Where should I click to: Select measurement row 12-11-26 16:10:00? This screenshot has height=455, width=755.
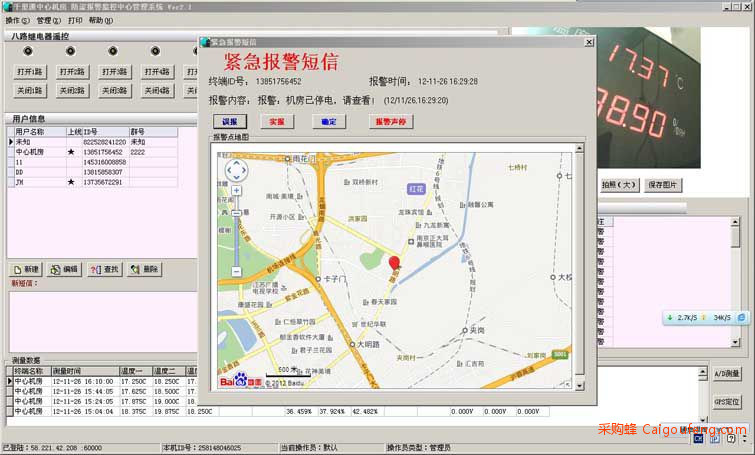102,381
